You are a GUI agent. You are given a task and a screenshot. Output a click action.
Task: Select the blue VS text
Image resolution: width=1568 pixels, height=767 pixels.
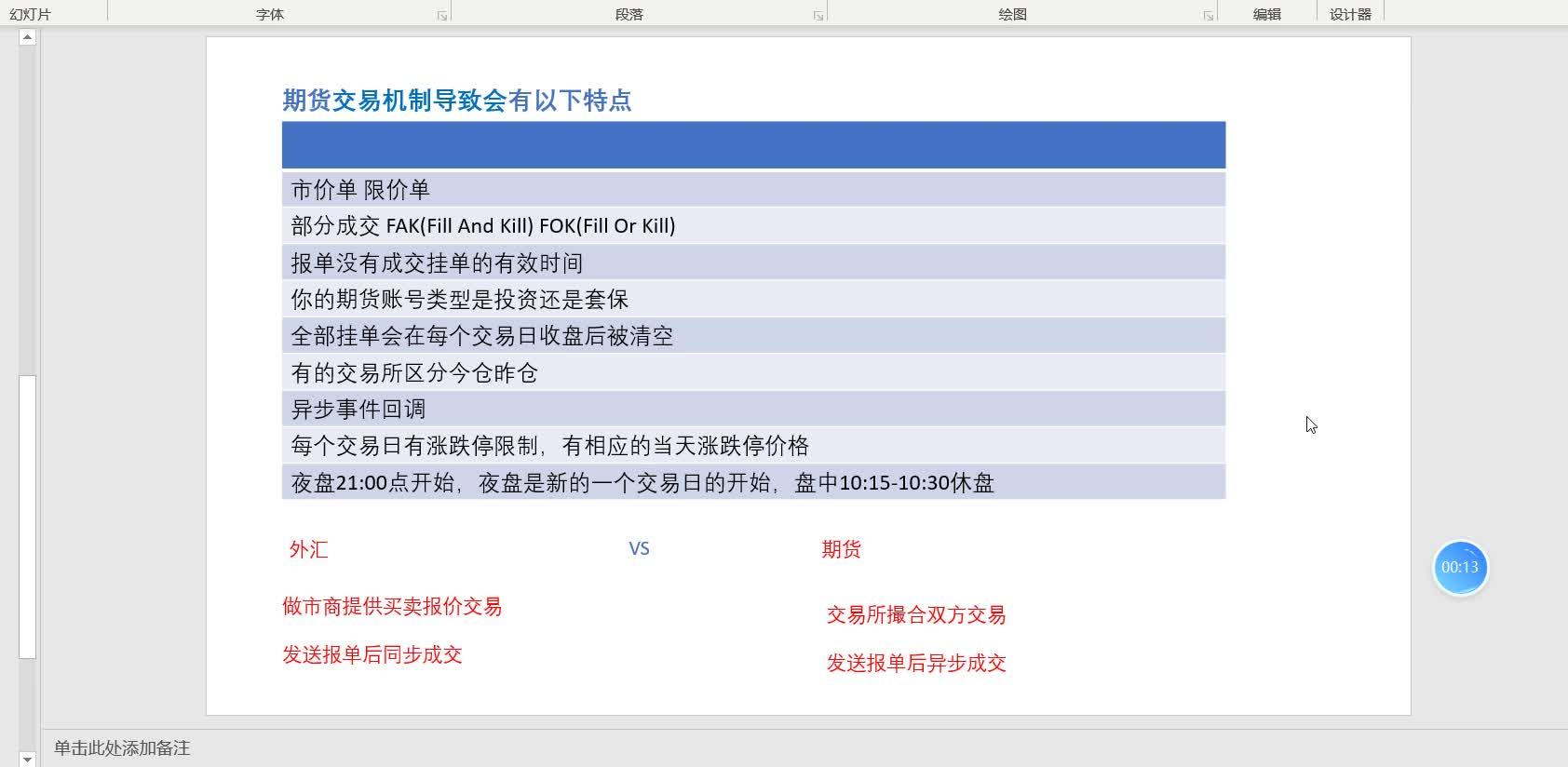click(x=639, y=549)
